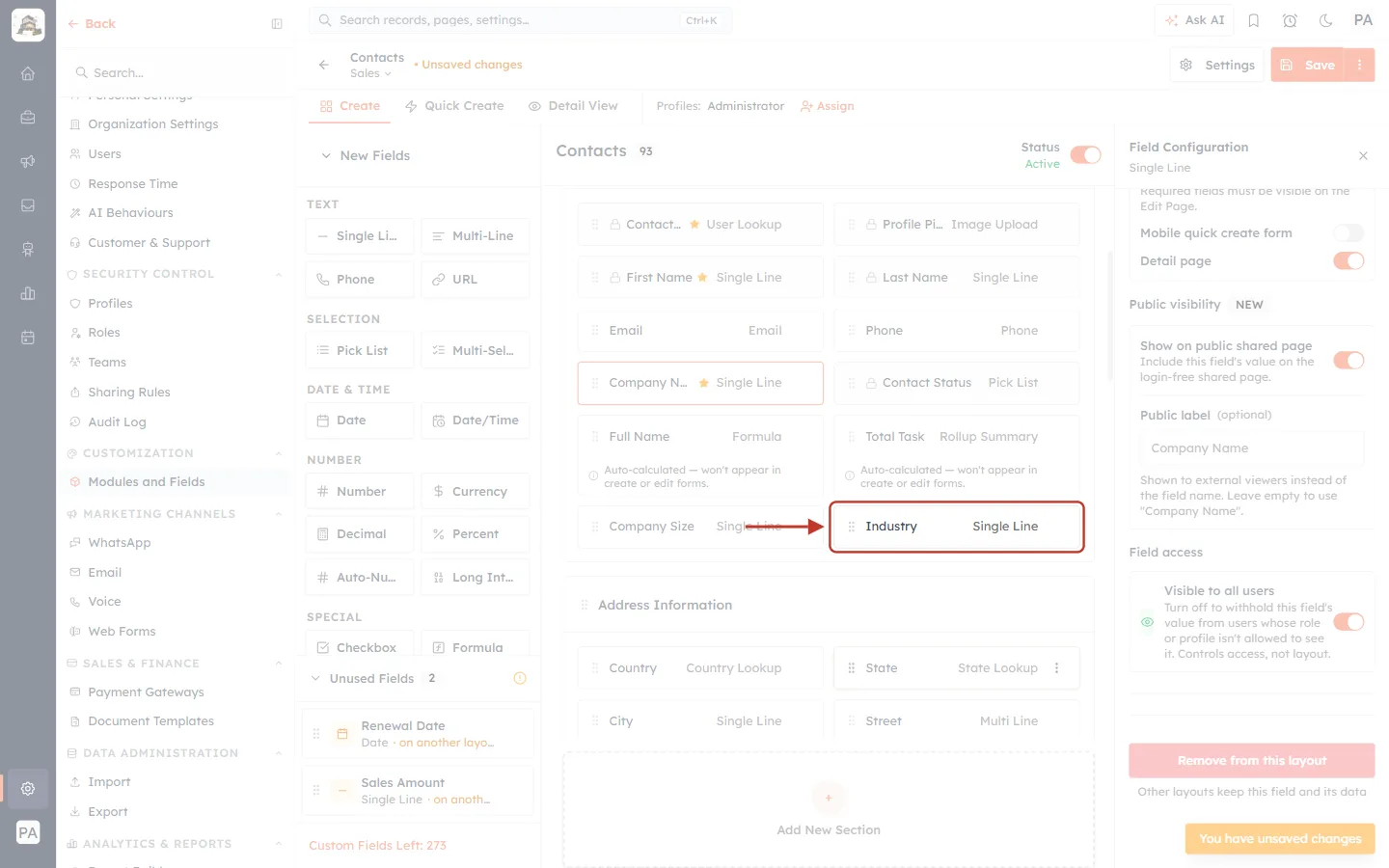The image size is (1389, 868).
Task: Click the megaphone campaigns icon in left rail
Action: pyautogui.click(x=28, y=161)
